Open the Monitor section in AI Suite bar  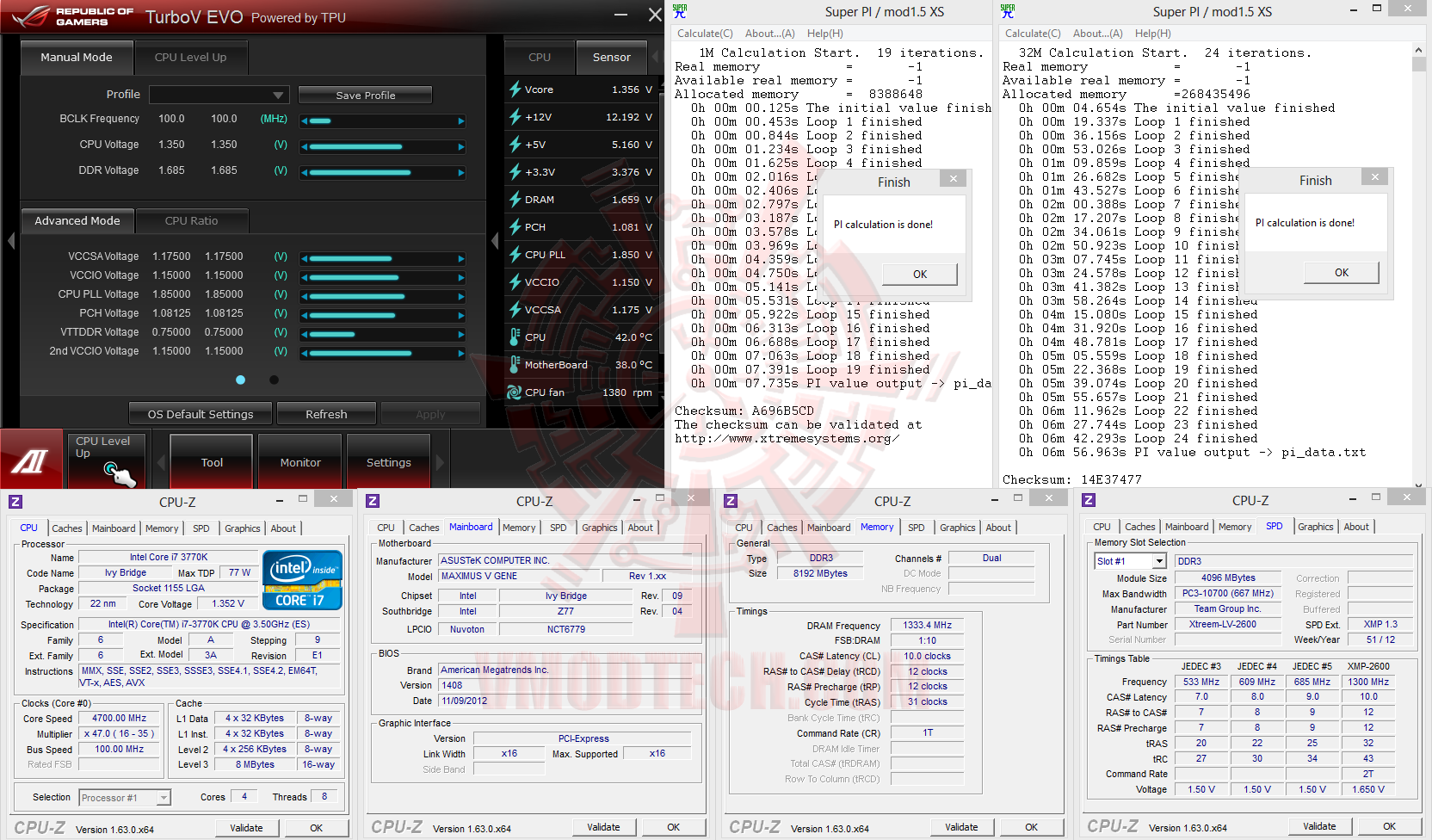coord(300,462)
